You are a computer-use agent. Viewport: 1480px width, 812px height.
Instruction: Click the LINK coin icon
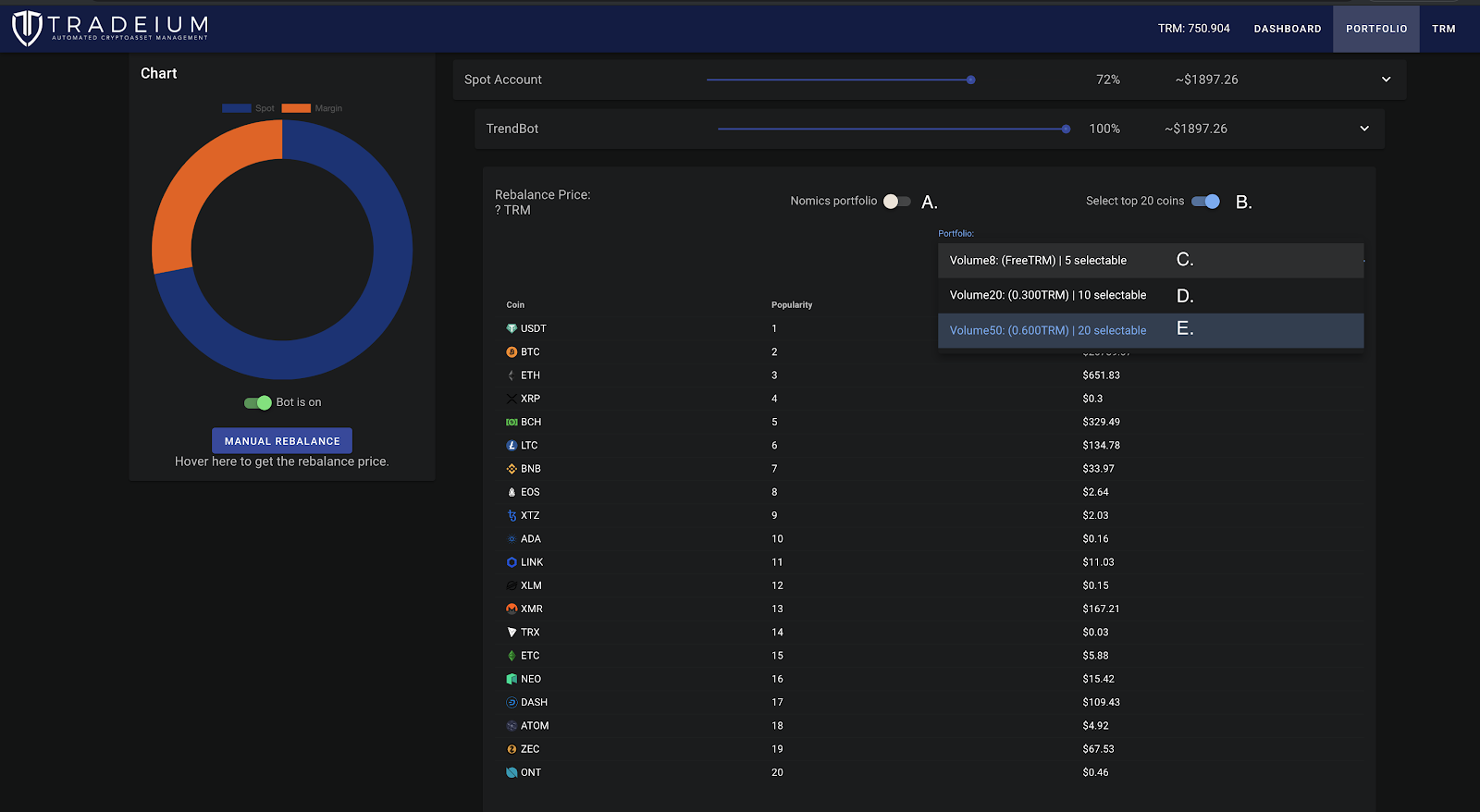click(x=512, y=562)
